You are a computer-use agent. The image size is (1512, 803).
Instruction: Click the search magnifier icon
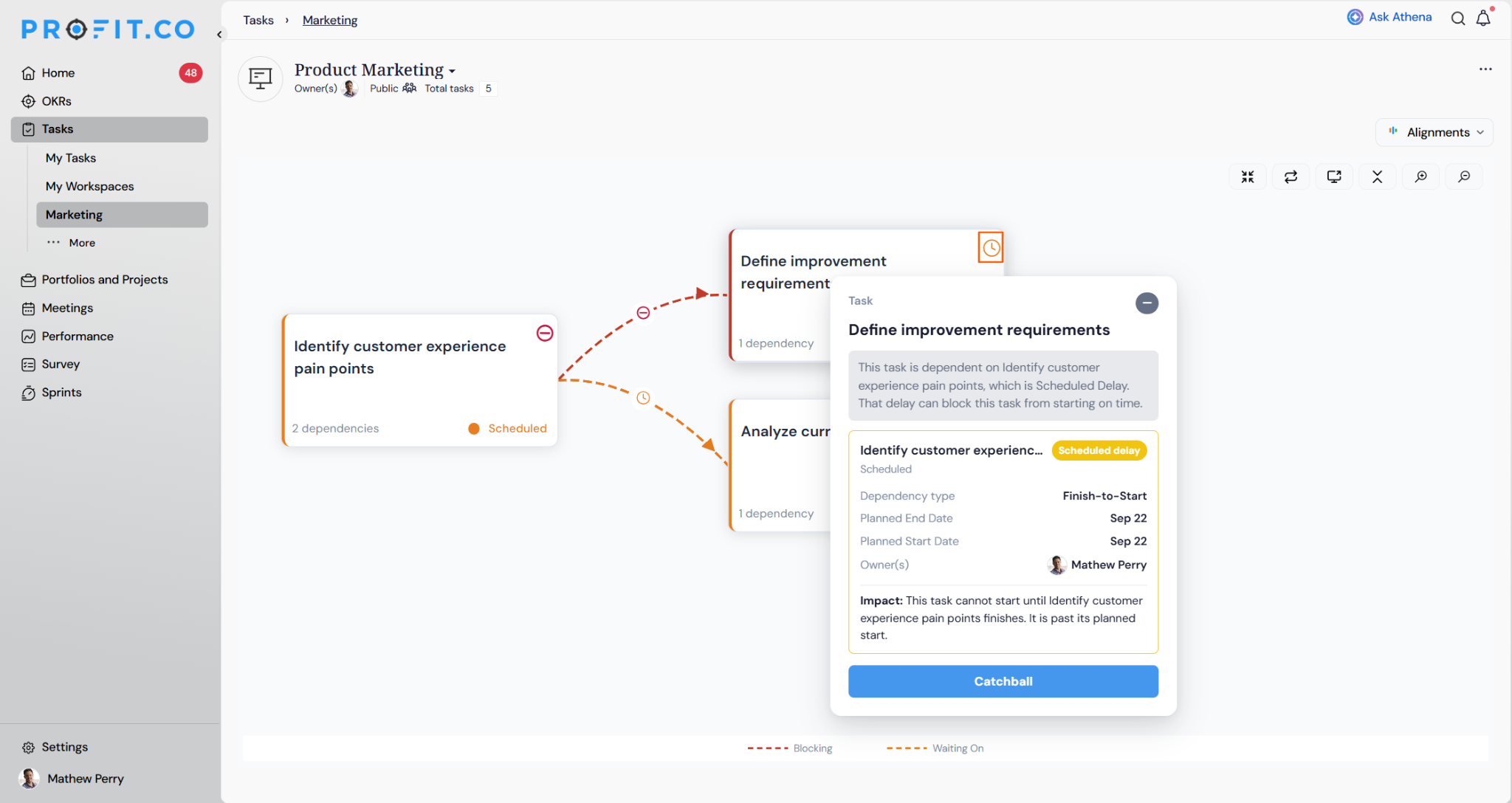[1457, 18]
